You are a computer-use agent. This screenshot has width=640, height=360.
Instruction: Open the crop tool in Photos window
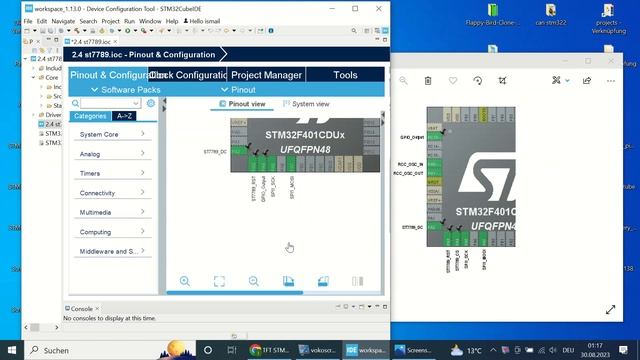coord(502,81)
